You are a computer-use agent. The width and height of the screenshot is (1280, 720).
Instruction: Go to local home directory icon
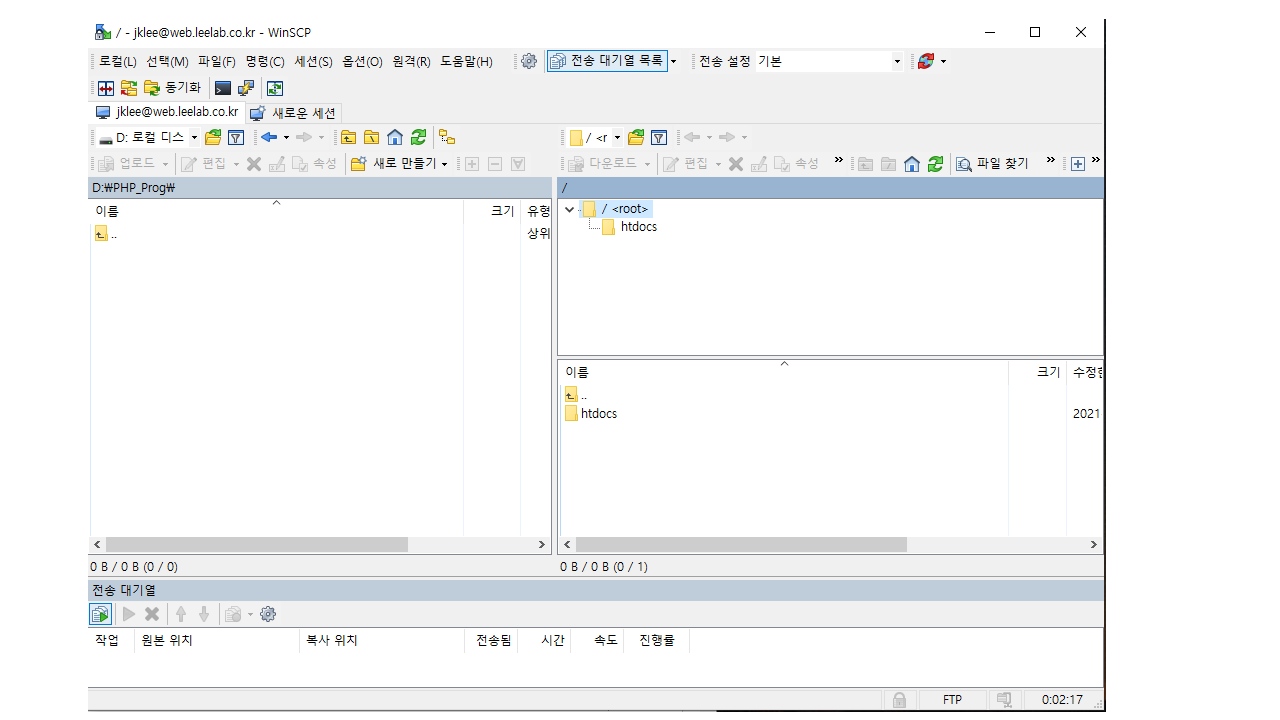click(395, 137)
